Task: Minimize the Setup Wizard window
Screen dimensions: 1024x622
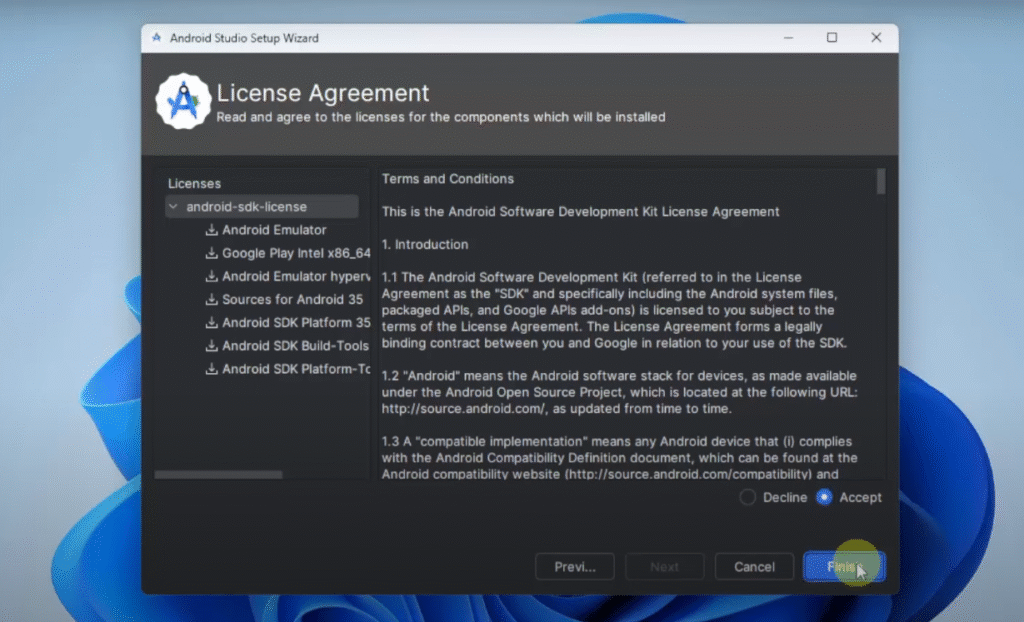Action: 788,38
